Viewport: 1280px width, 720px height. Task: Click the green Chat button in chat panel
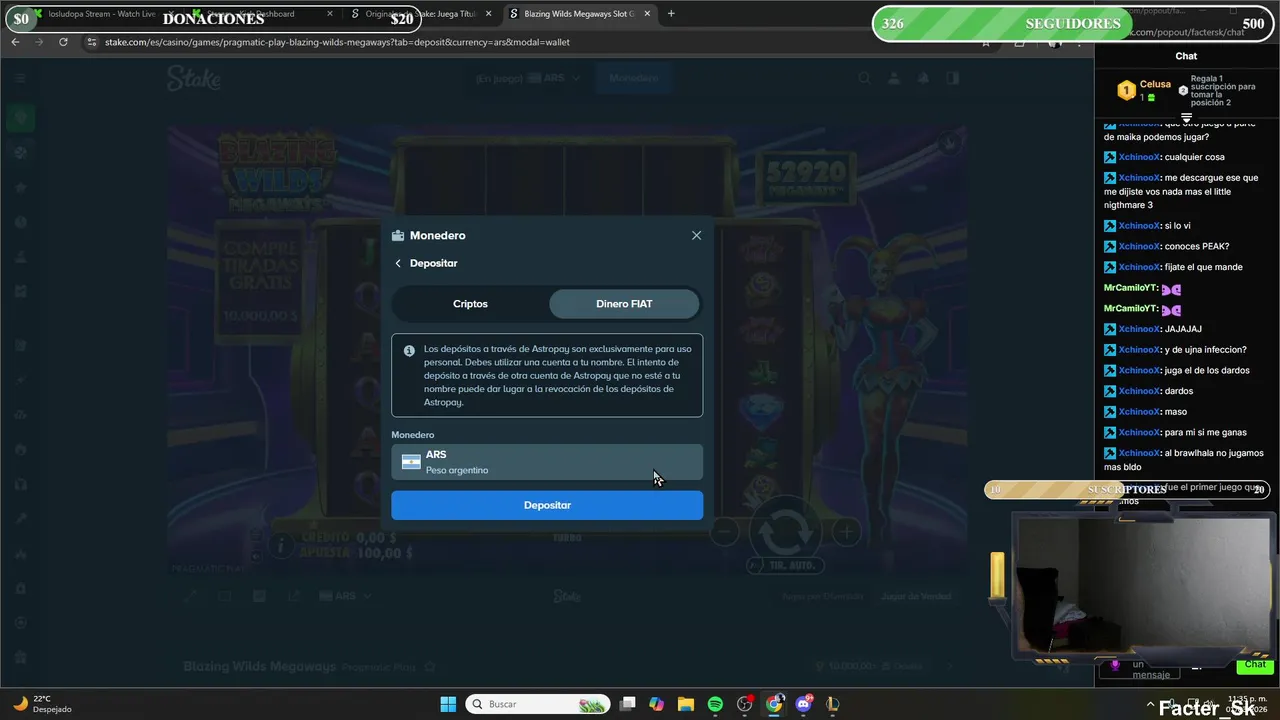tap(1255, 665)
